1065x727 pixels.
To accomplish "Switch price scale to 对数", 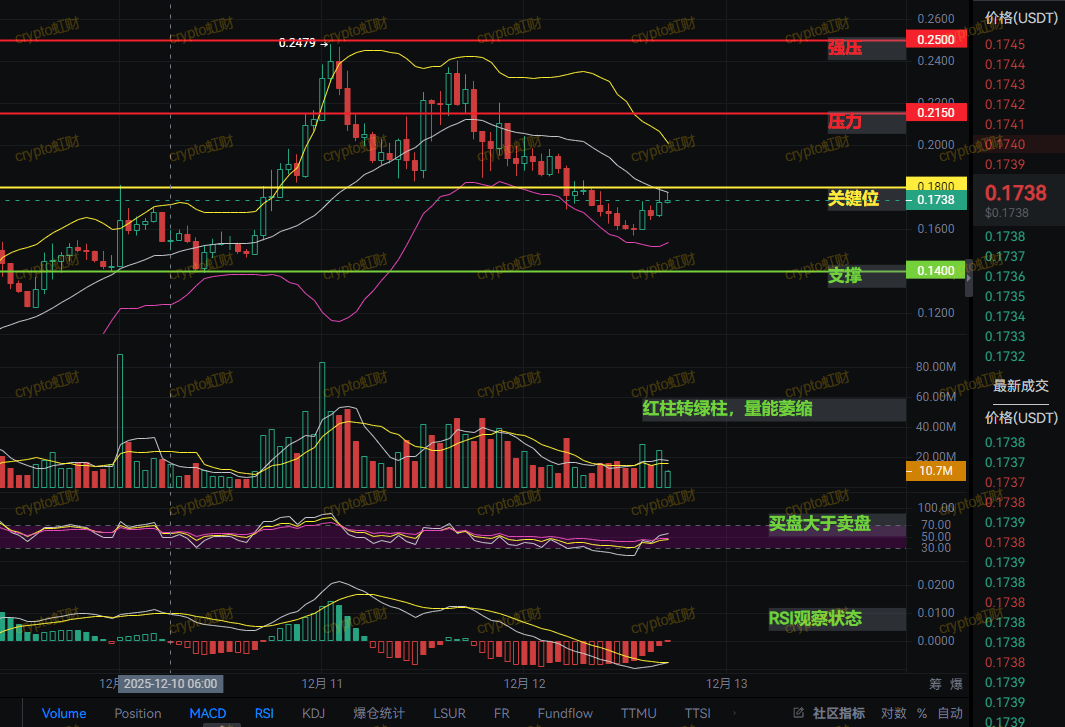I will 894,713.
